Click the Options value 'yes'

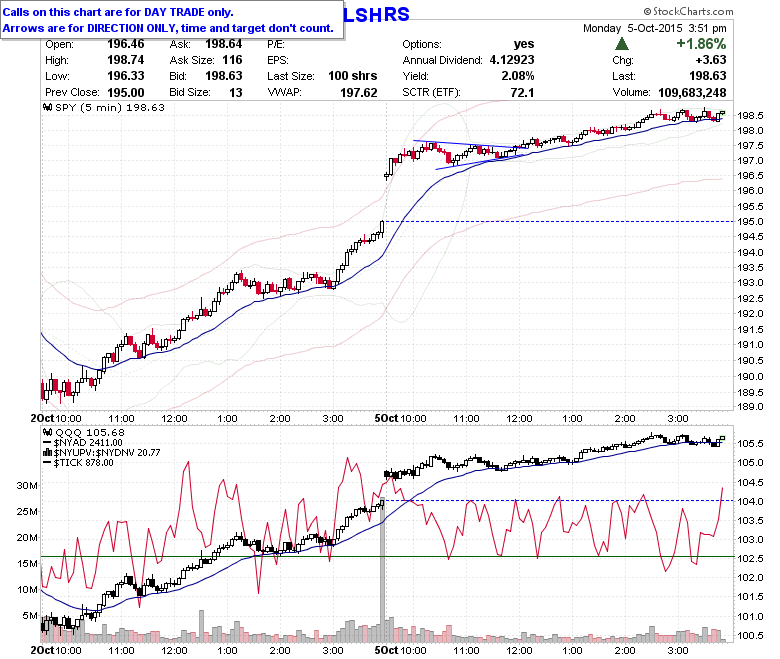pyautogui.click(x=524, y=44)
